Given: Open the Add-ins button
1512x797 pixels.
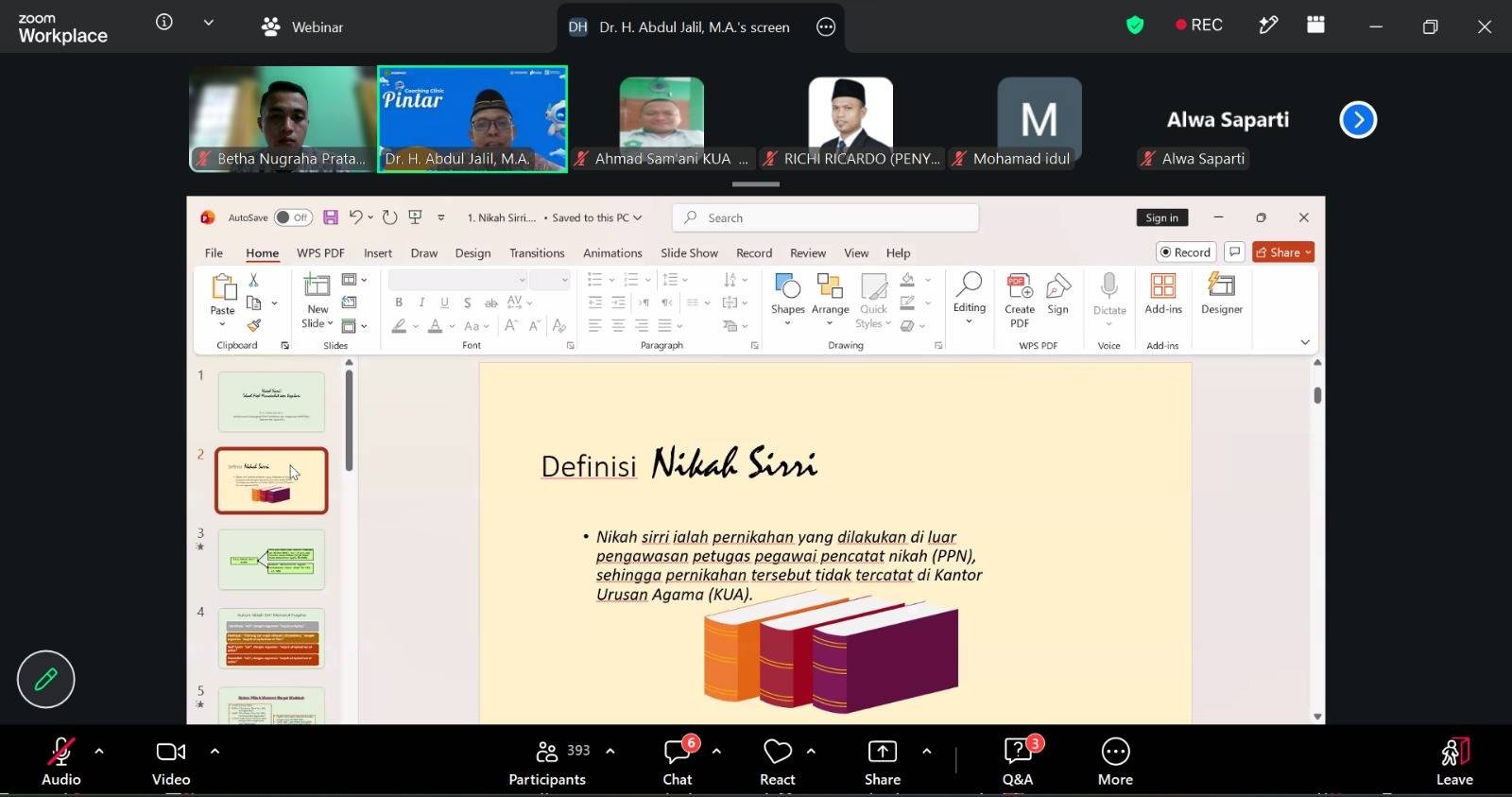Looking at the screenshot, I should (1163, 294).
